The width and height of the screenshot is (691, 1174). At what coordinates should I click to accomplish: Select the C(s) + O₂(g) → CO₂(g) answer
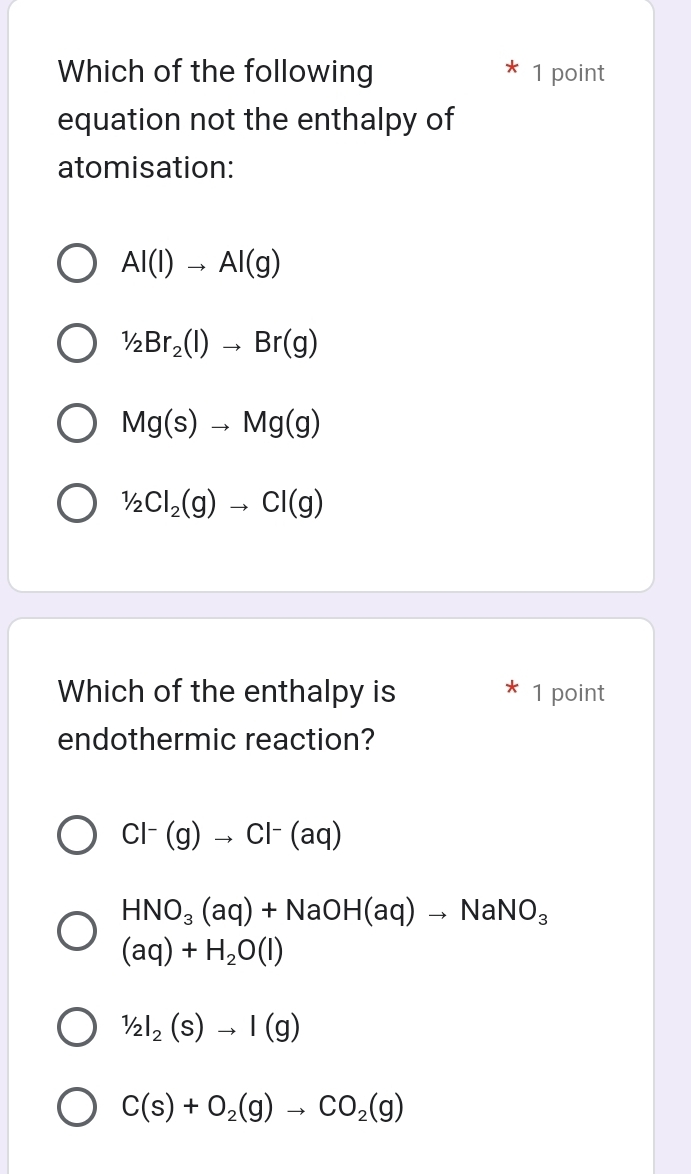click(x=77, y=1106)
